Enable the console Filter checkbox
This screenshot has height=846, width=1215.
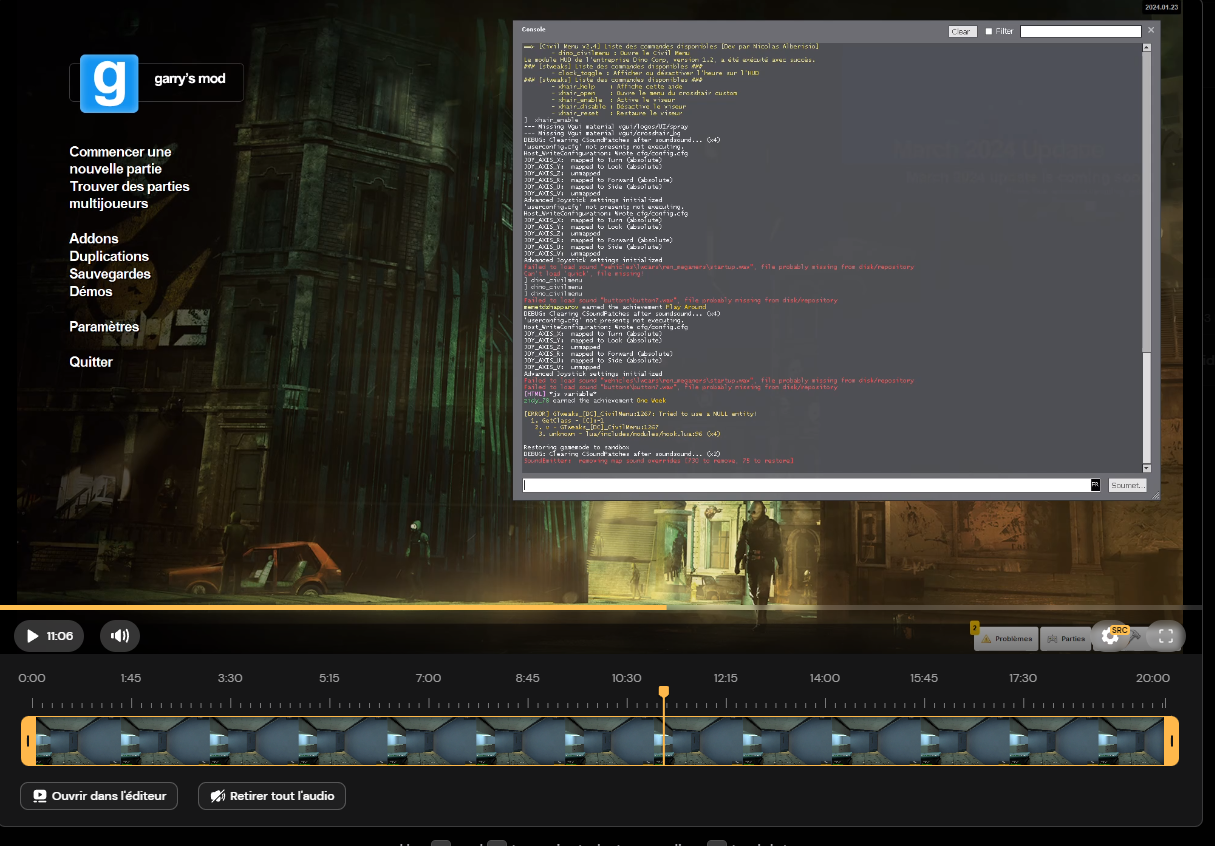(x=989, y=32)
